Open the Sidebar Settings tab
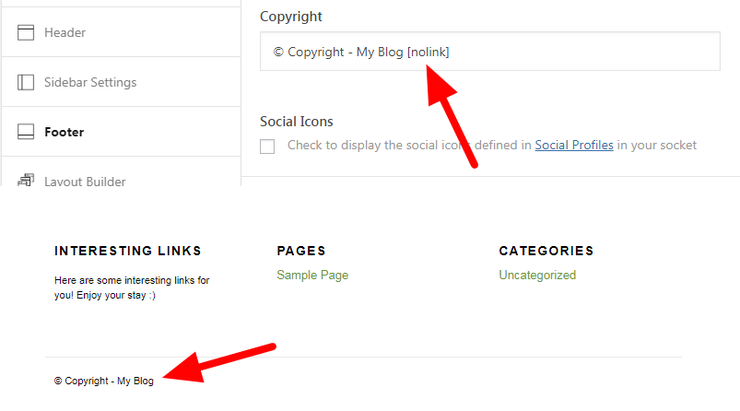Screen dimensions: 740x411 pyautogui.click(x=90, y=82)
